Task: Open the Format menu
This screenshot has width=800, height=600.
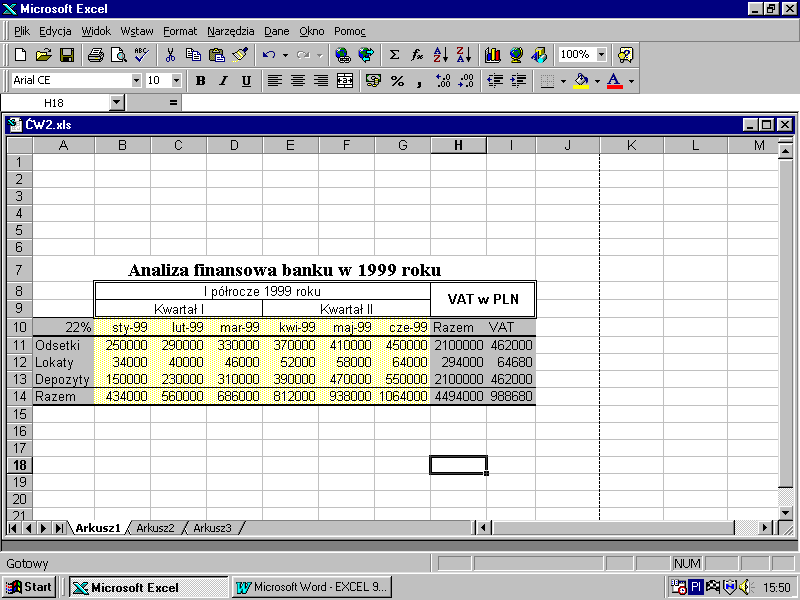Action: click(x=180, y=31)
